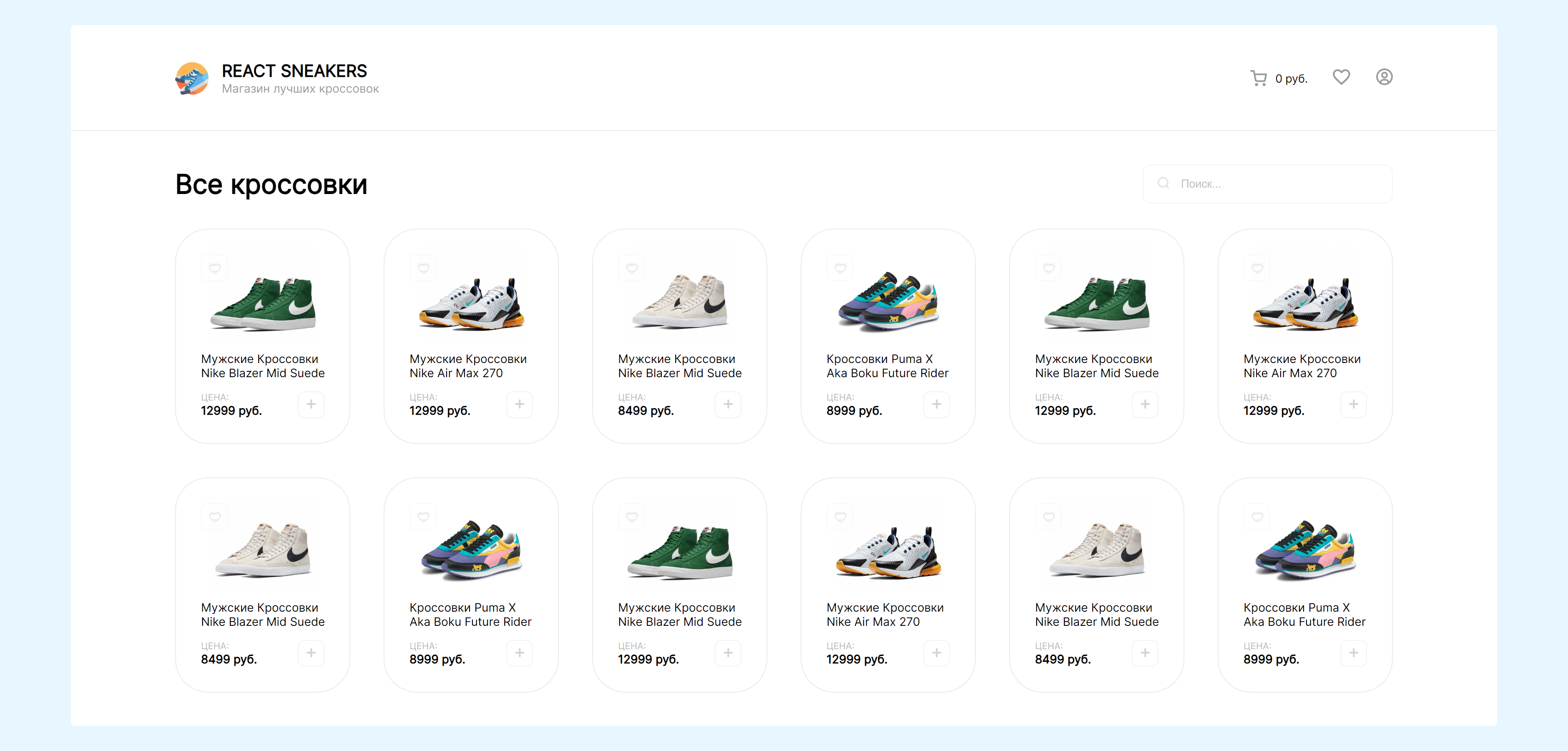
Task: Click Puma shoe image, bottom row second card
Action: [x=471, y=550]
